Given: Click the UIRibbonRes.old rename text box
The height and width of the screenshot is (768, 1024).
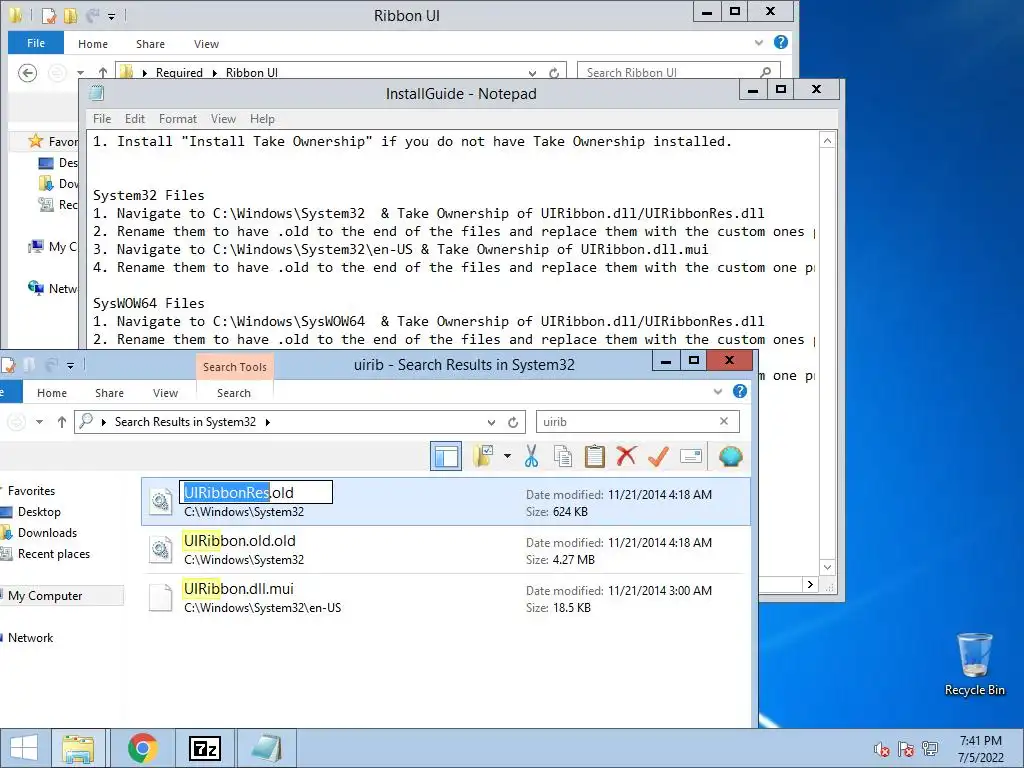Looking at the screenshot, I should [x=255, y=492].
